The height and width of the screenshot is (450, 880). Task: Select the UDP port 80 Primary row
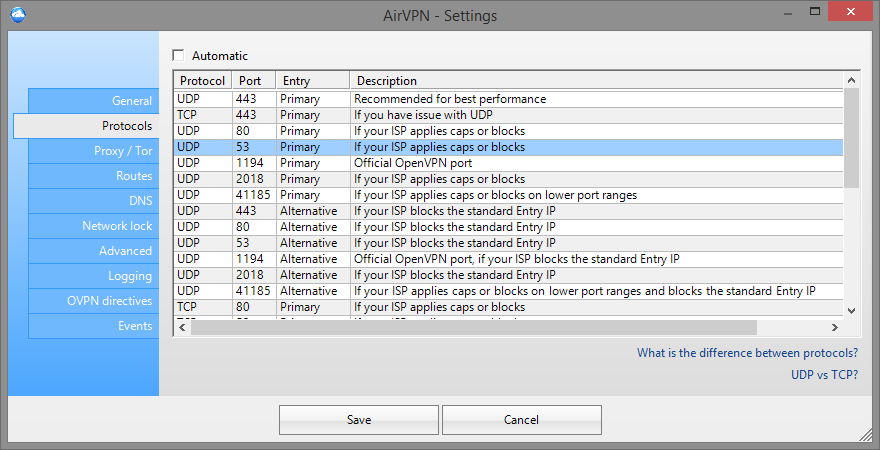coord(508,131)
